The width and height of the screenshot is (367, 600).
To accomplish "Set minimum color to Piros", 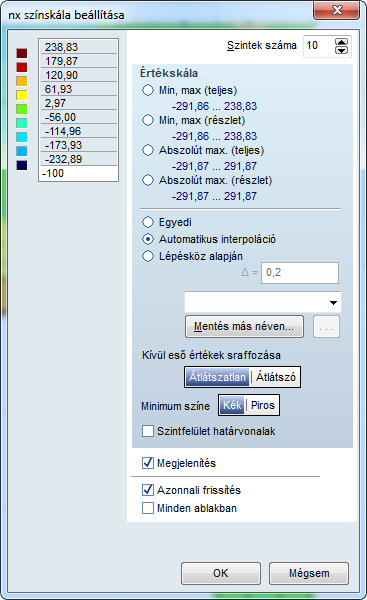I will [x=263, y=405].
